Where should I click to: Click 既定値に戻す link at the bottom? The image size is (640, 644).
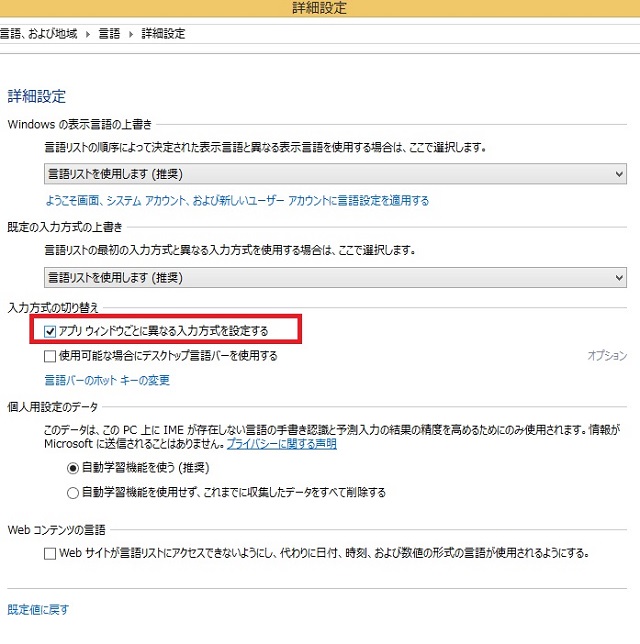(x=38, y=609)
